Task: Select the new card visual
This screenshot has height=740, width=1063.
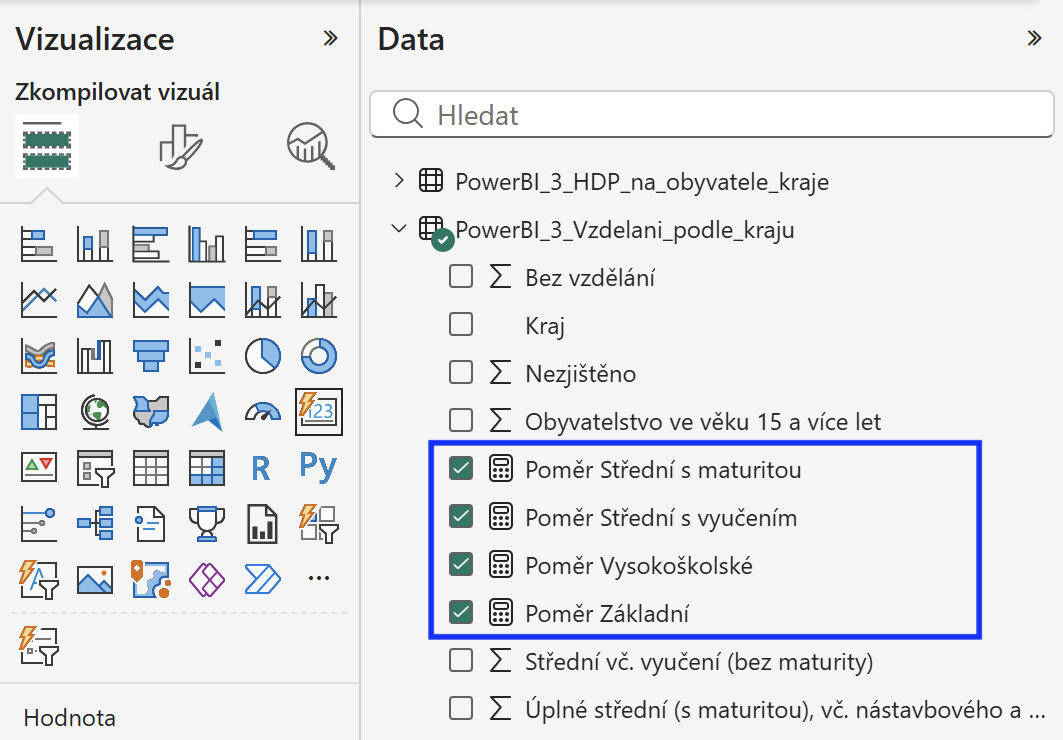Action: [x=319, y=412]
